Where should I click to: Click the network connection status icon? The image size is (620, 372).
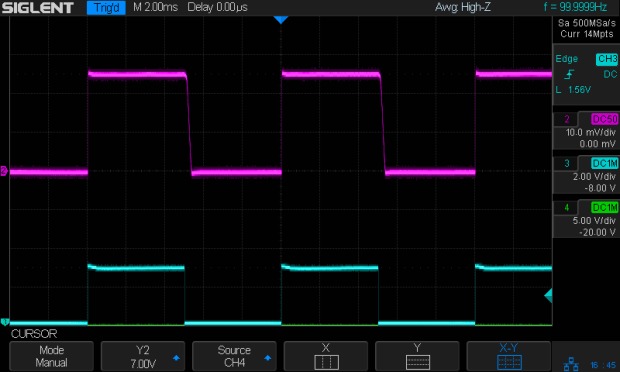571,364
